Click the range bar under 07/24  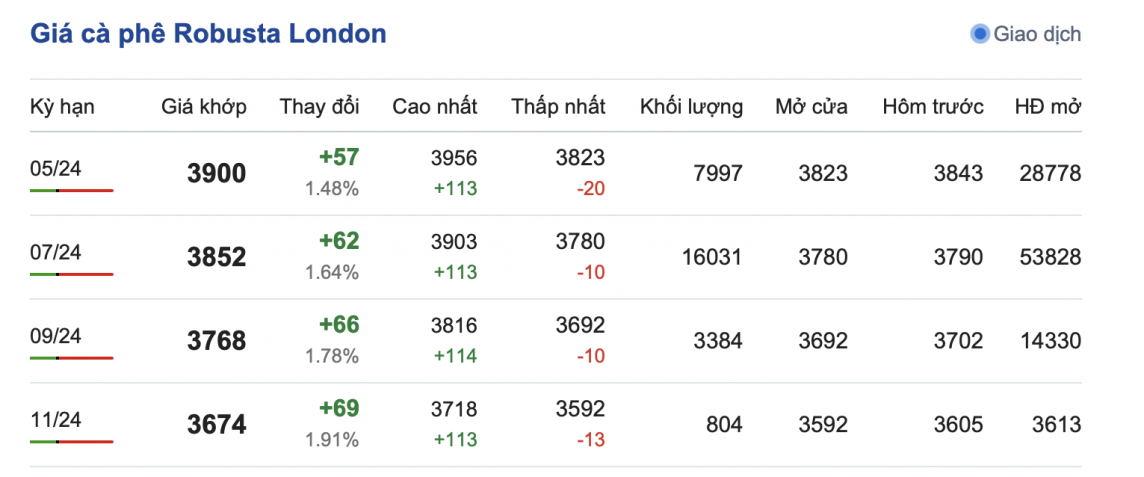point(71,274)
